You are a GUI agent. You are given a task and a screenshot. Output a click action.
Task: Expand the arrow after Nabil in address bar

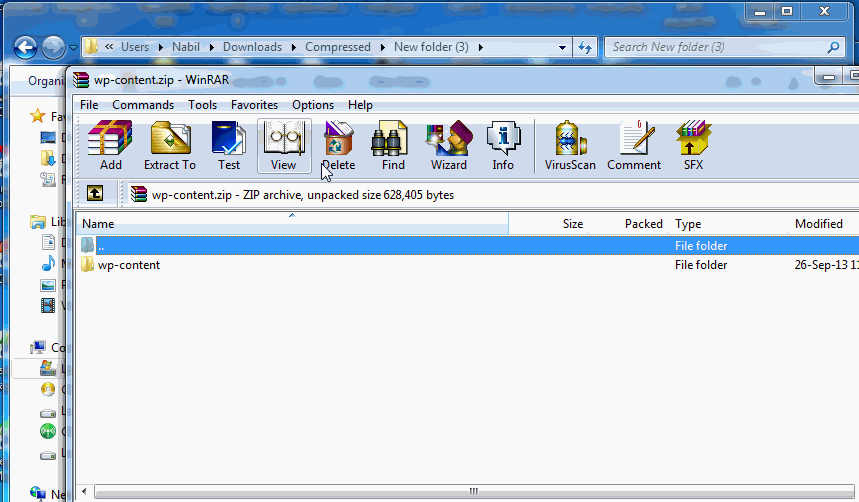[x=211, y=48]
